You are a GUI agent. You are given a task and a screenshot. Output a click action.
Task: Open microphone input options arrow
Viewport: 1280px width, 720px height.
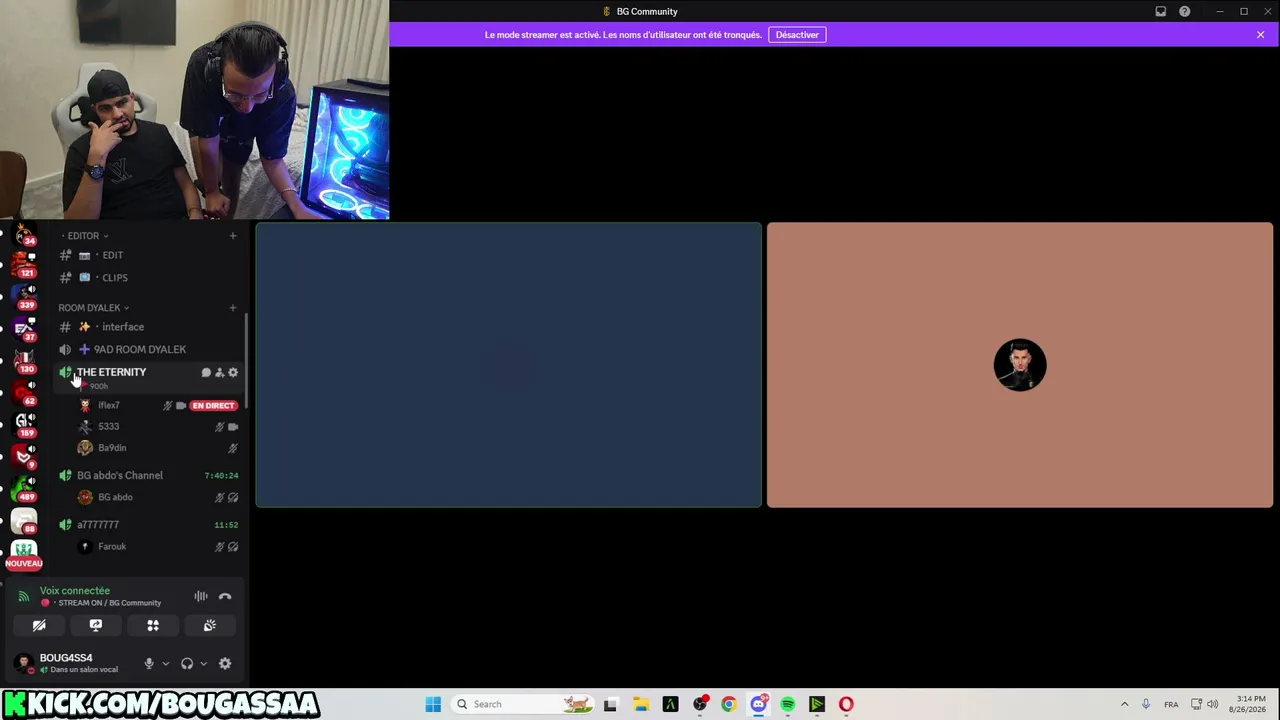(x=165, y=664)
